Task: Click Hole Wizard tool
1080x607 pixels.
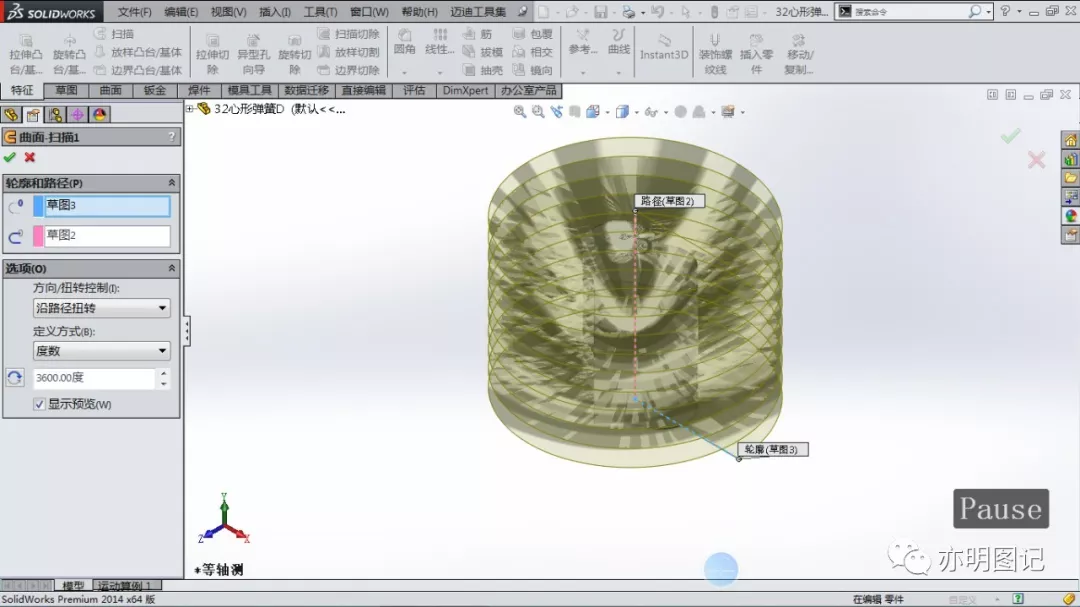Action: click(253, 54)
